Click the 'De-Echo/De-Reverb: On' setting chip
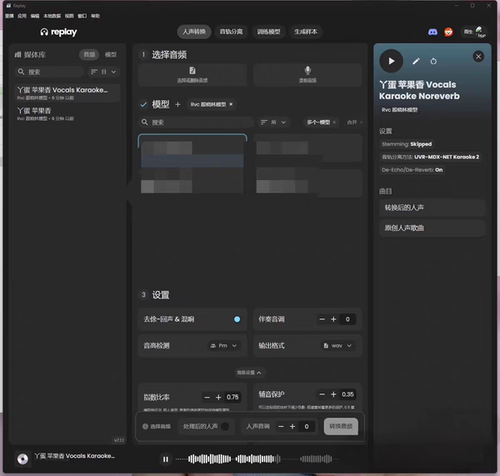 [412, 170]
